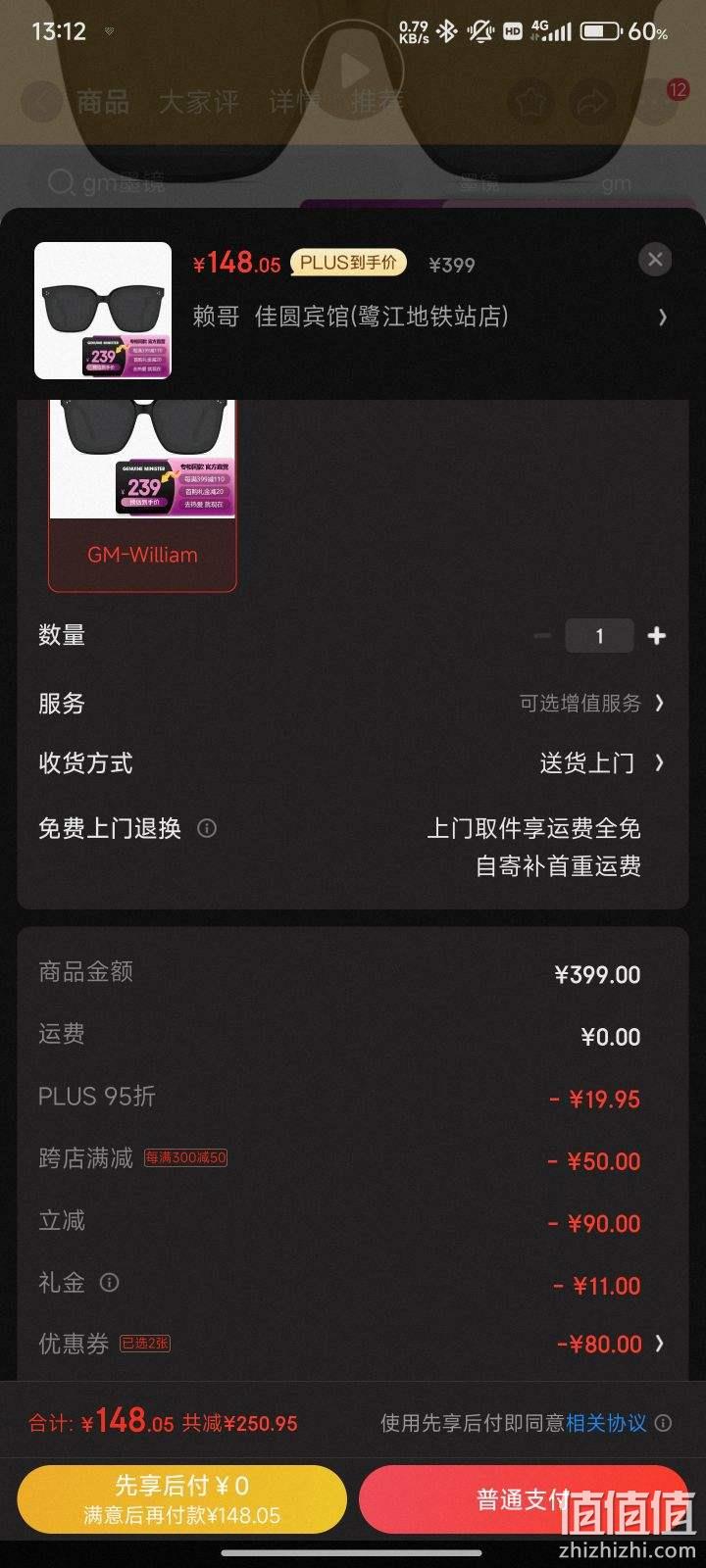Open info icon after 相关协议
Screen dimensions: 706x1568
tap(664, 1423)
